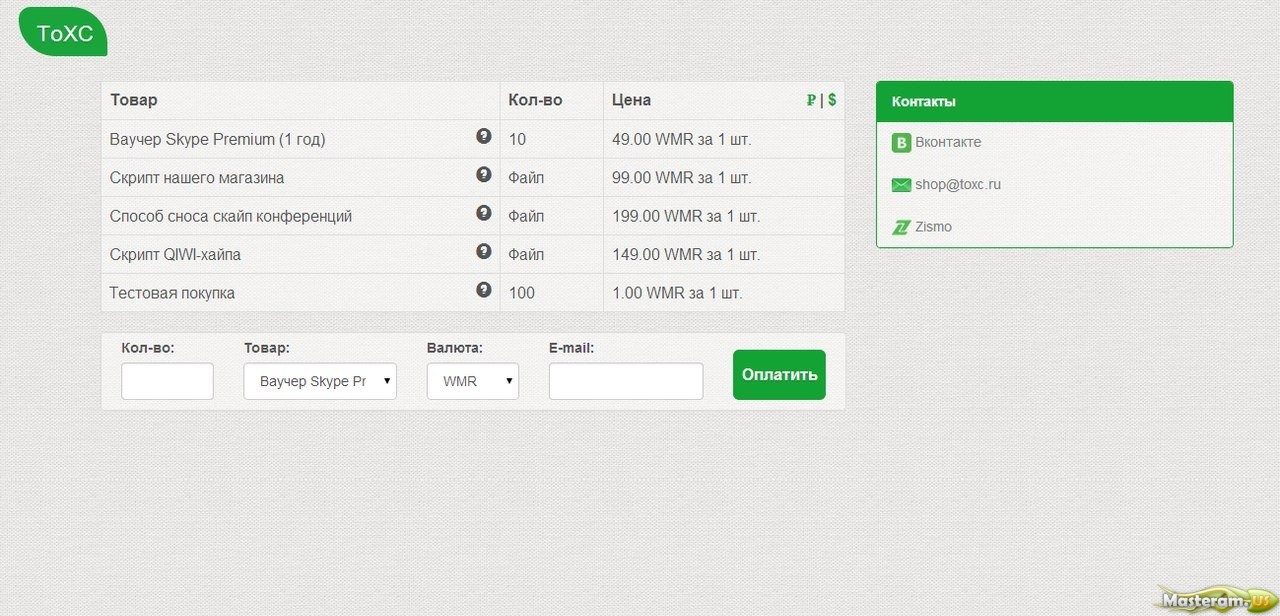Open the shop@toxc.ru email link

958,184
